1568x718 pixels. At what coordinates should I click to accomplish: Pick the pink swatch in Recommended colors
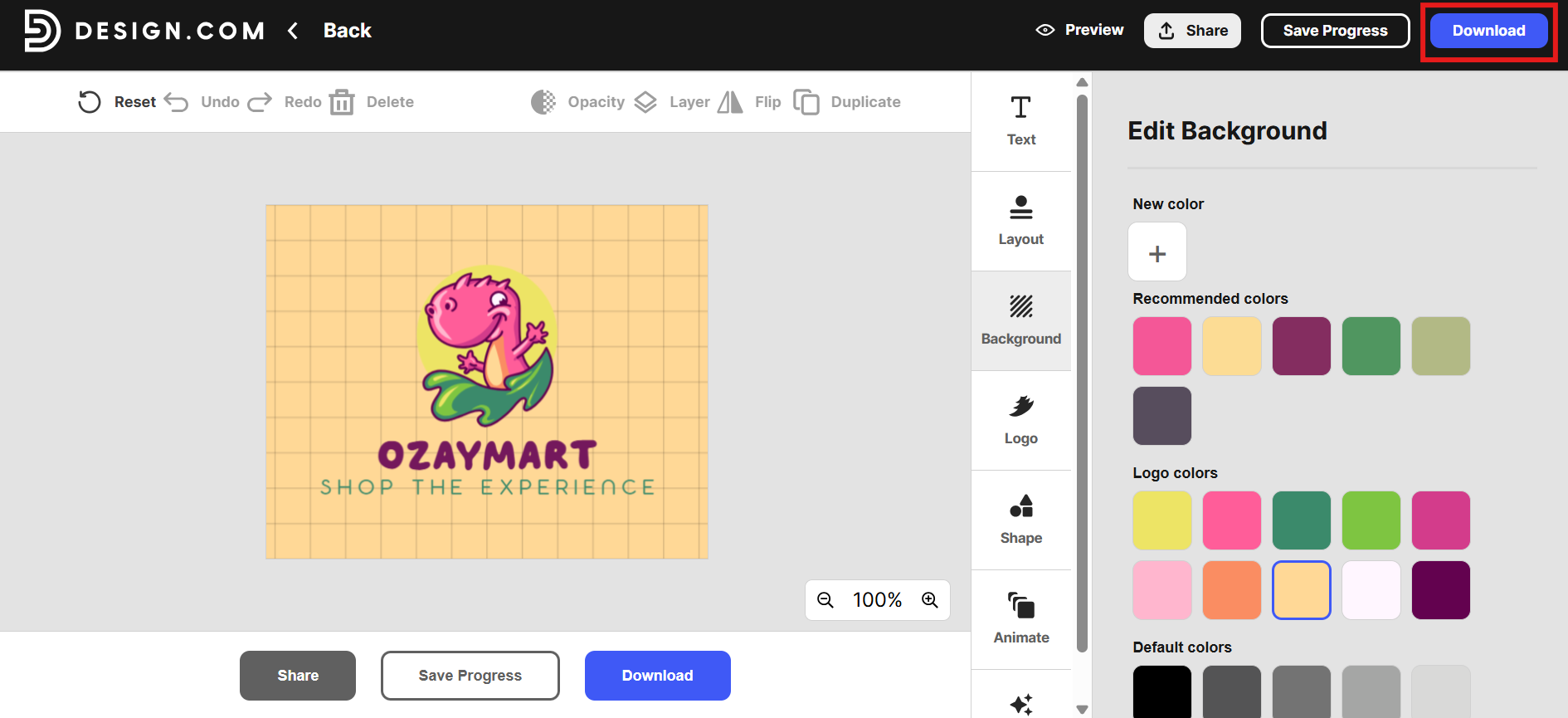[x=1162, y=346]
